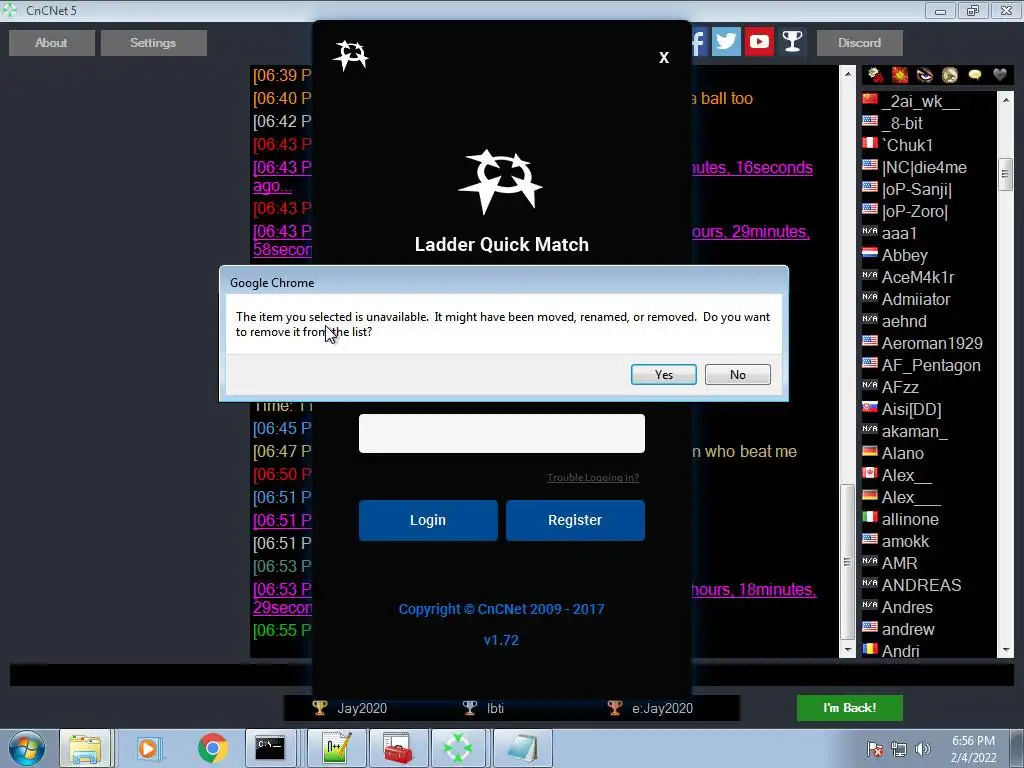Focus the white password input field
Image resolution: width=1024 pixels, height=768 pixels.
pos(502,433)
